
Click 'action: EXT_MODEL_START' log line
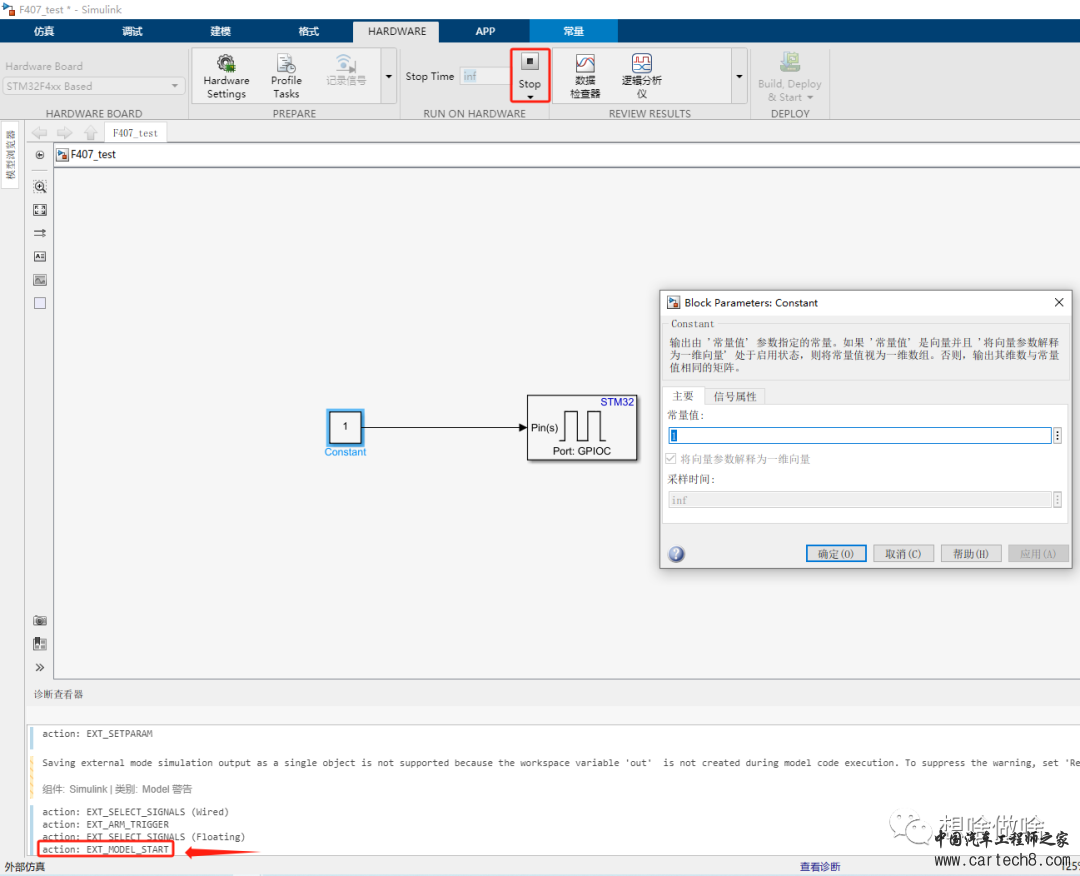click(105, 849)
